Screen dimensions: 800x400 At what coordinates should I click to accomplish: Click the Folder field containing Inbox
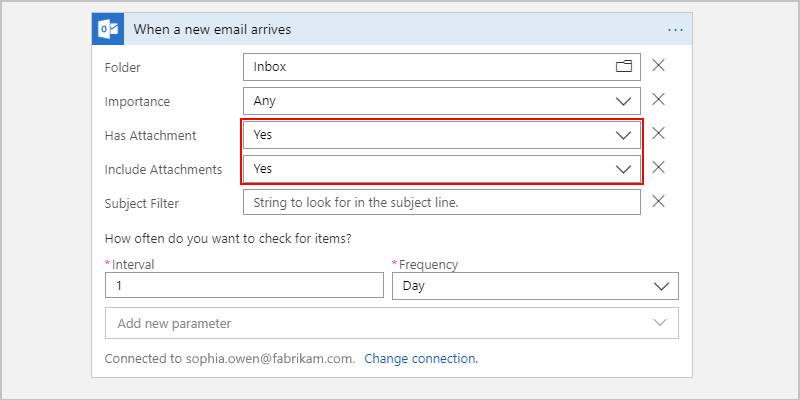pyautogui.click(x=442, y=67)
